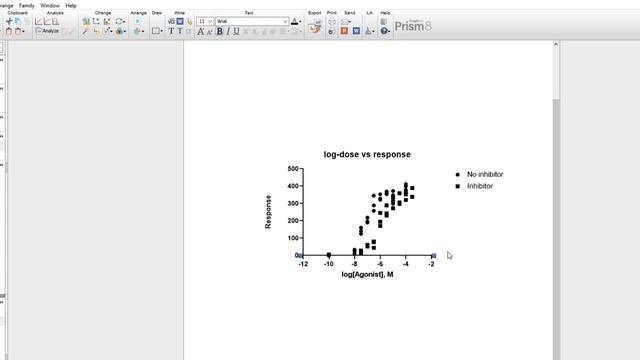Increase font size with large A icon

coord(200,31)
